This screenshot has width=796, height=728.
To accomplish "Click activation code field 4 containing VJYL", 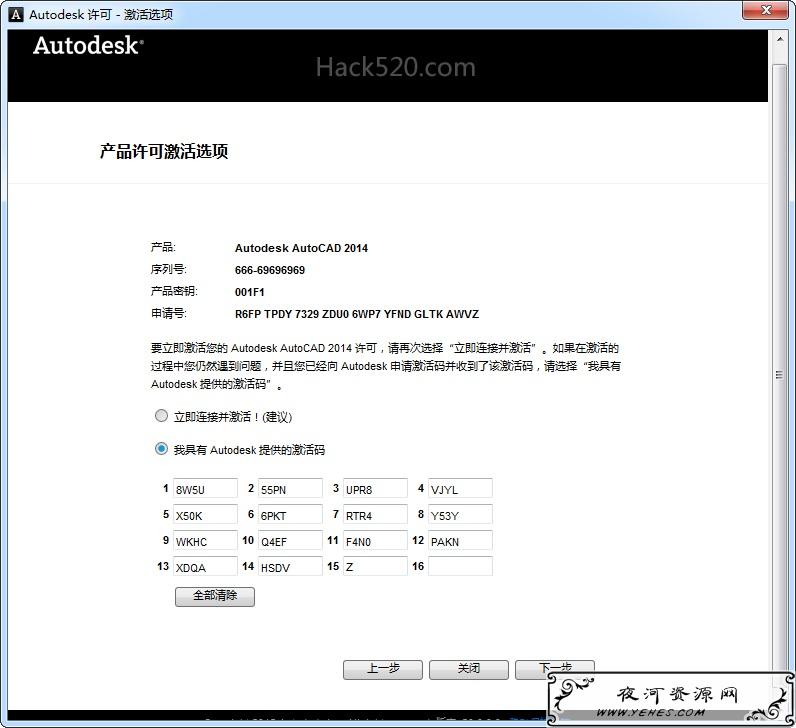I will point(460,488).
